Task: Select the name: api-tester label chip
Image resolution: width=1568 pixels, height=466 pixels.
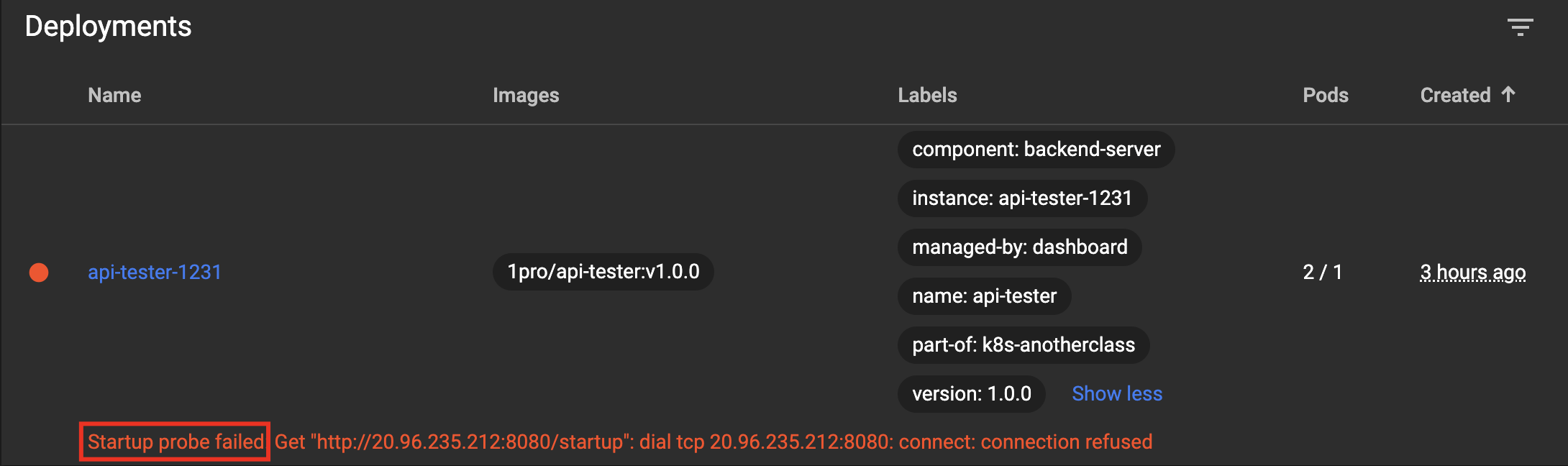Action: tap(984, 296)
